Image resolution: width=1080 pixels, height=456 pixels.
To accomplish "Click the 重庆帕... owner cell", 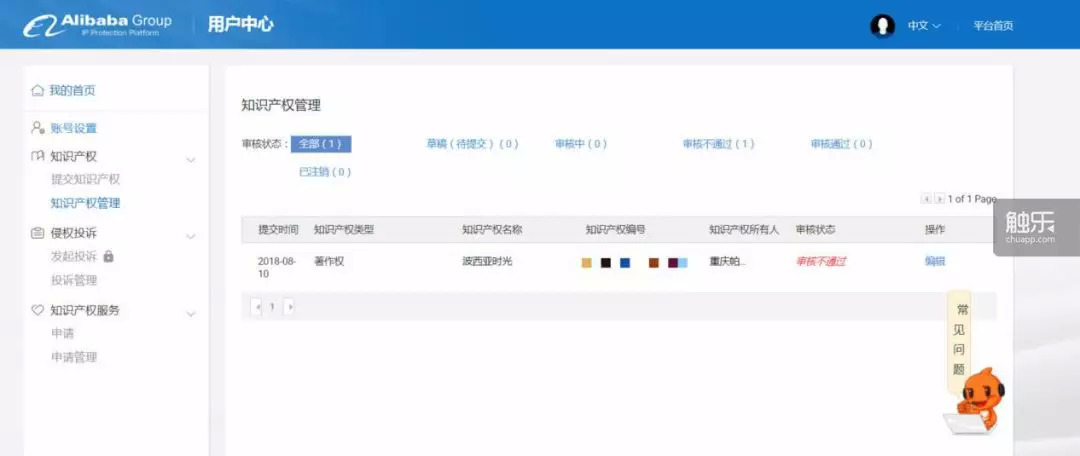I will coord(727,262).
